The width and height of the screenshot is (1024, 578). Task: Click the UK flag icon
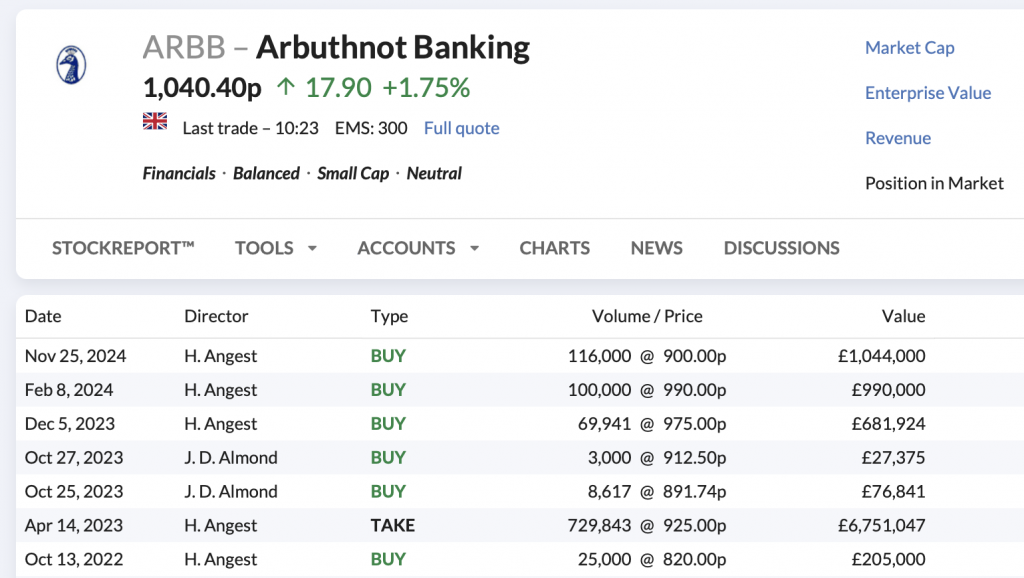click(x=155, y=122)
